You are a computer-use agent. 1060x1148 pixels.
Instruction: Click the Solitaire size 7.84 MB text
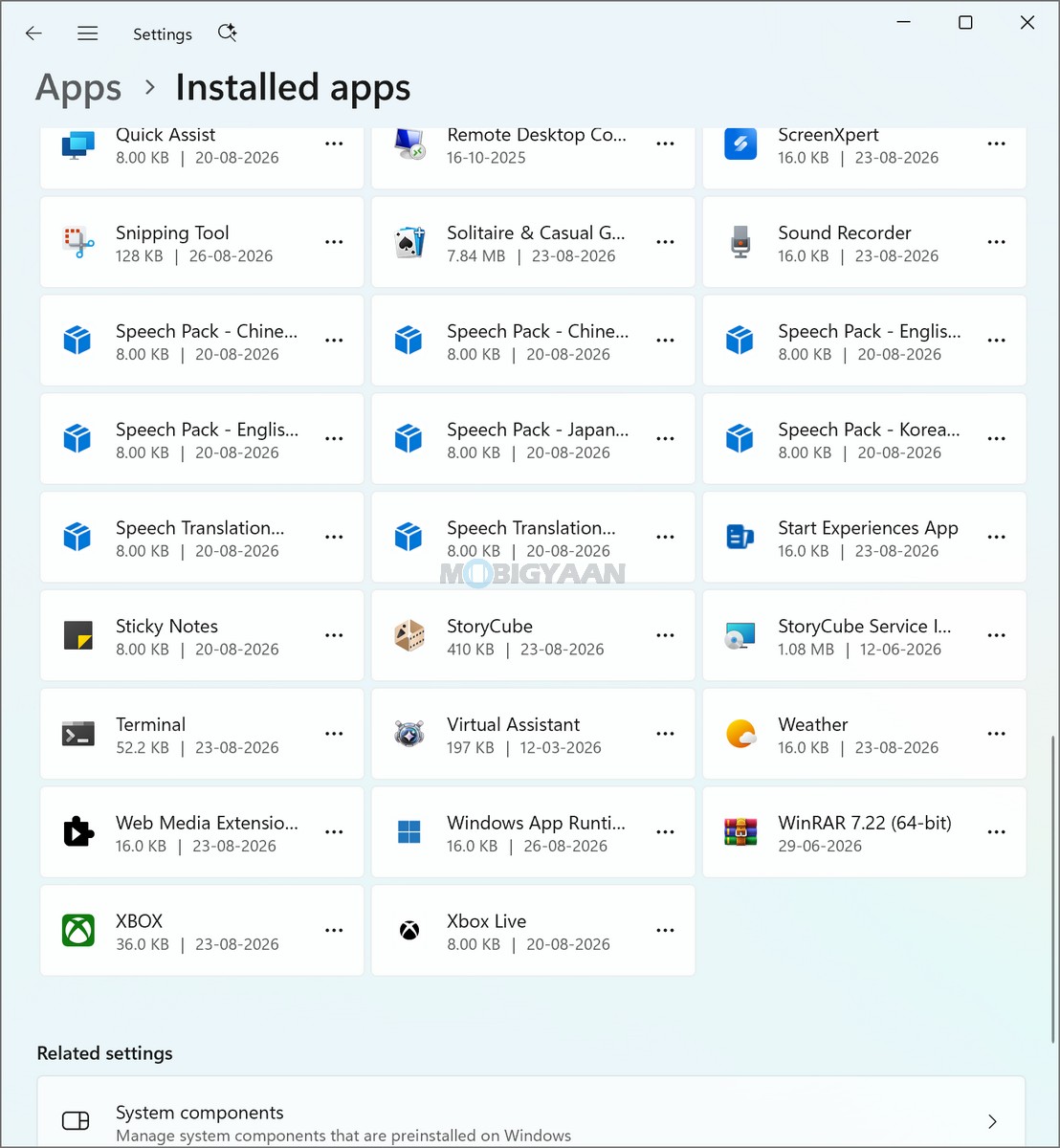(475, 256)
